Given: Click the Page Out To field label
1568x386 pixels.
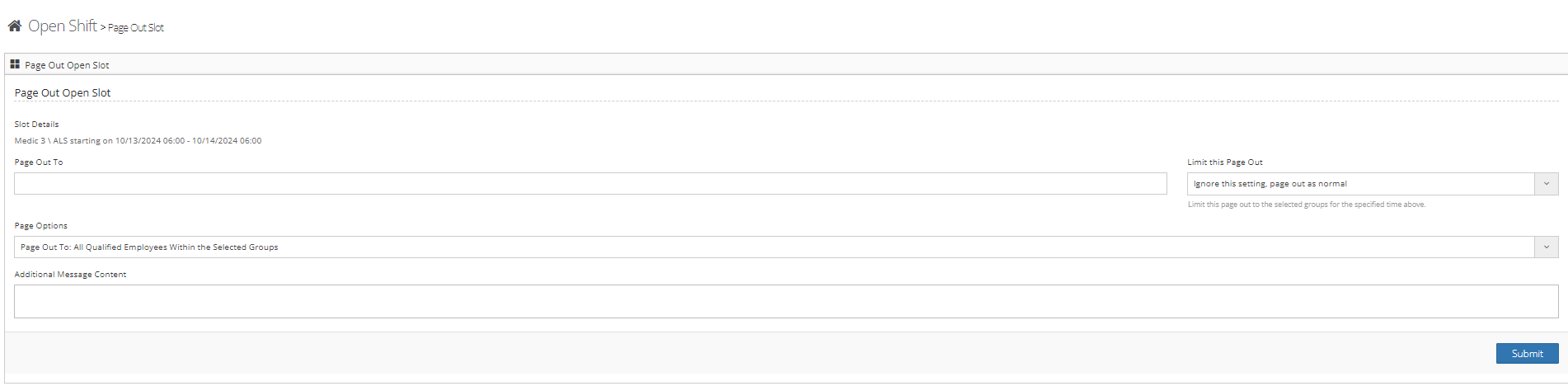Looking at the screenshot, I should (x=39, y=162).
